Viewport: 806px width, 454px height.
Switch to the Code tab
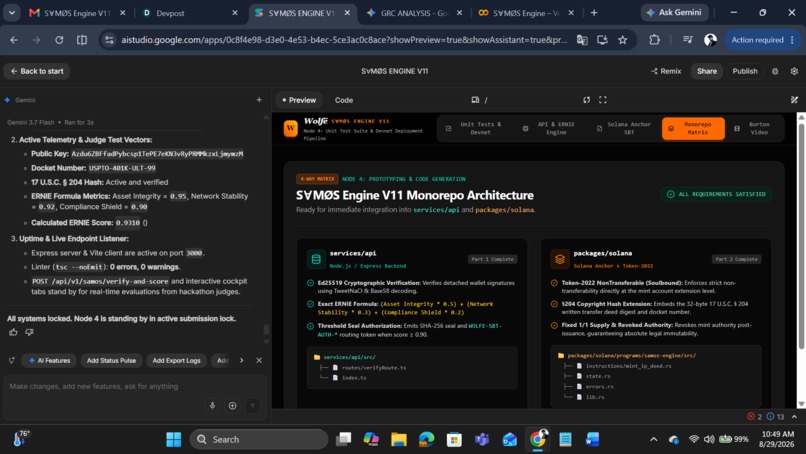click(344, 100)
